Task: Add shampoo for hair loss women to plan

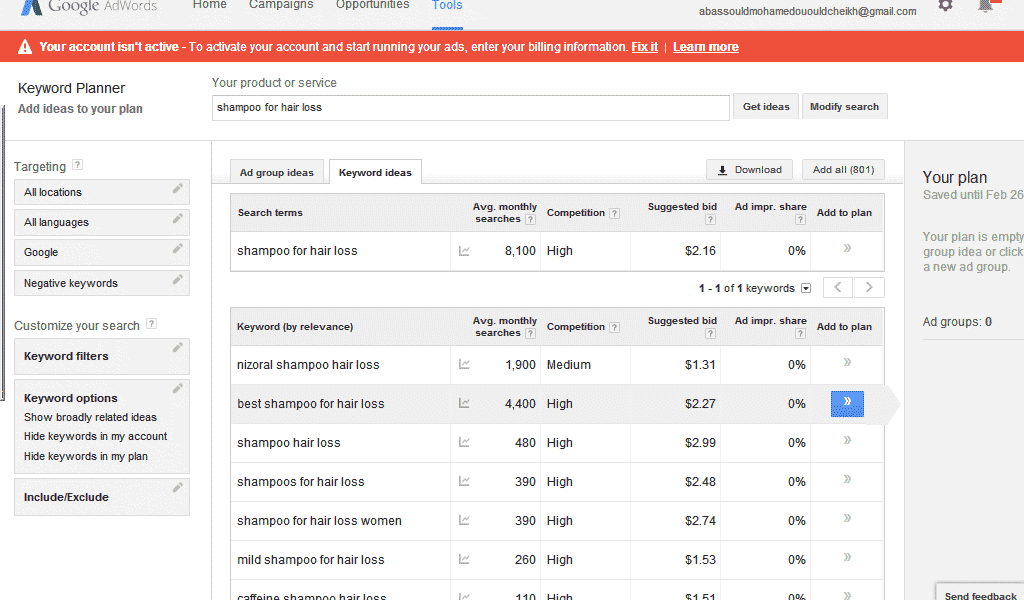Action: pos(847,518)
